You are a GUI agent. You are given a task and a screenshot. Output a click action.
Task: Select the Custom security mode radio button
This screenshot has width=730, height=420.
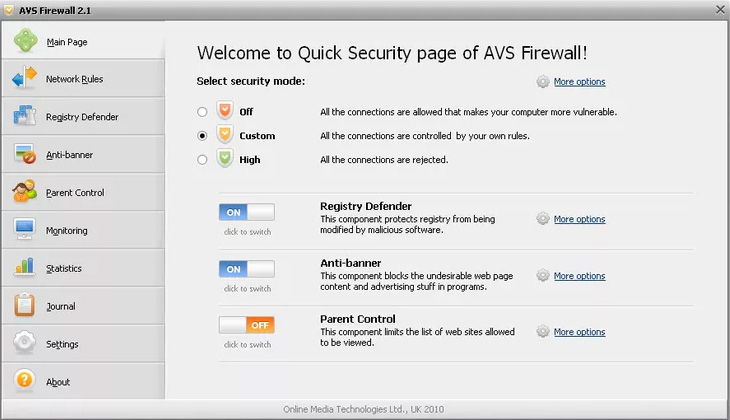(x=202, y=136)
